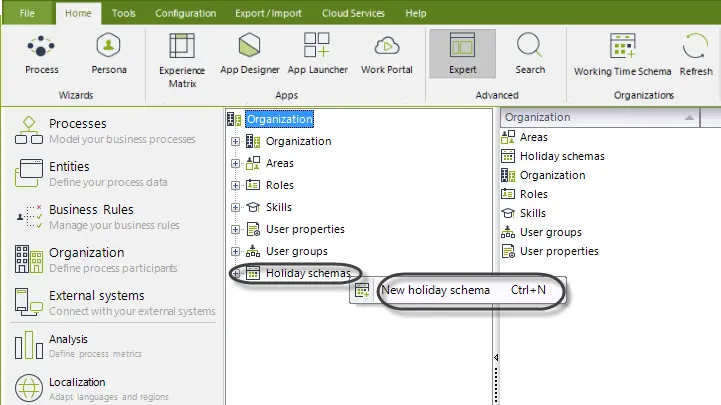Open the Export/Import ribbon tab
The image size is (721, 405).
click(x=268, y=13)
